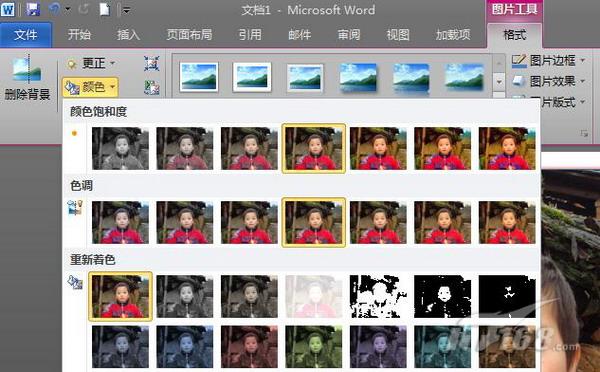The image size is (600, 372).
Task: Pick the first 色调 color tone thumbnail
Action: click(120, 222)
